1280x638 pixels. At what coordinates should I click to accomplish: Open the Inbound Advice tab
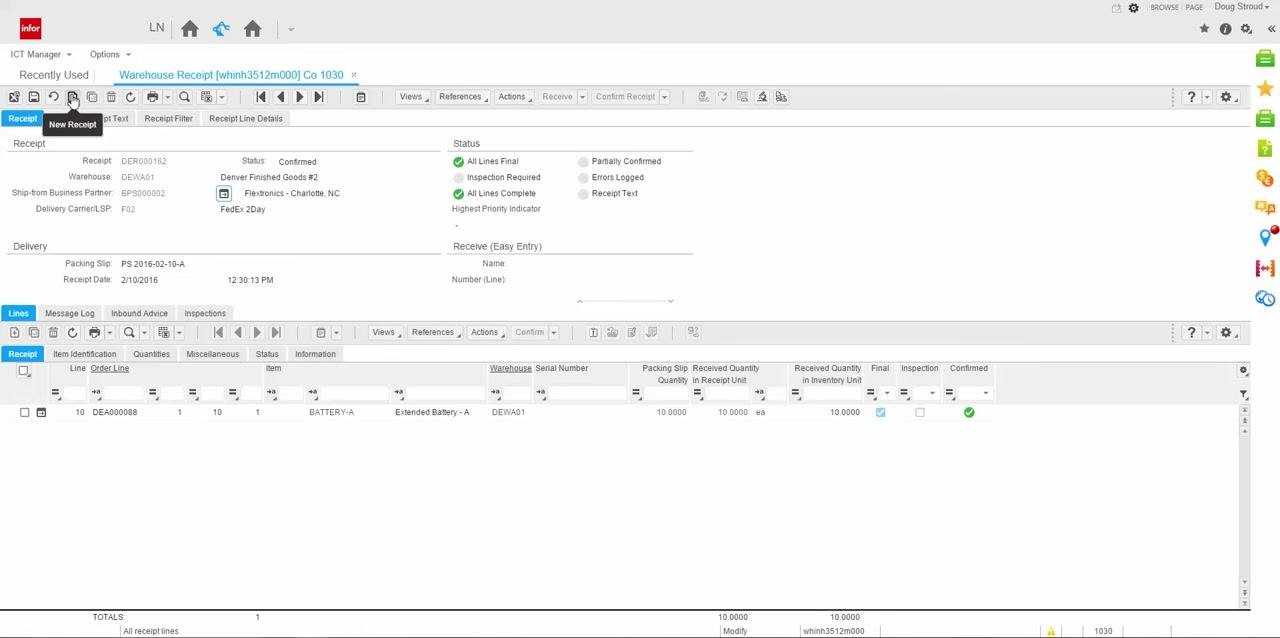pos(139,313)
